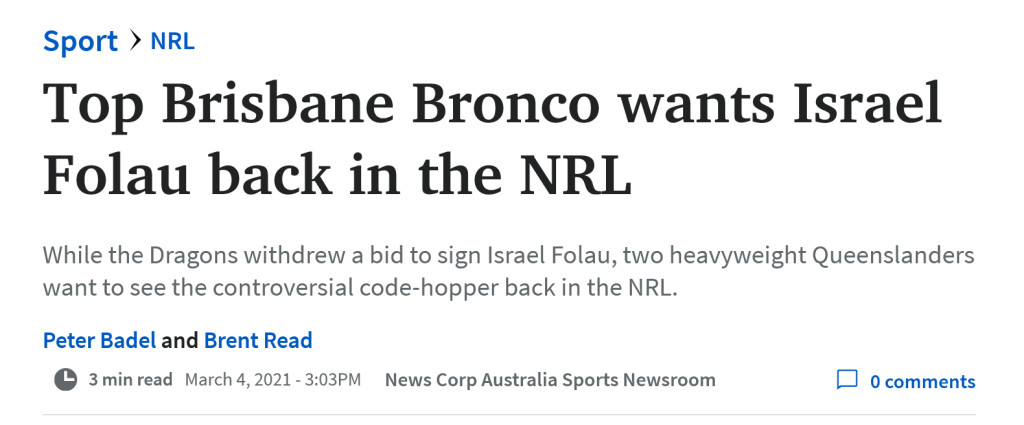The image size is (1024, 425).
Task: Click the word 'and' between author names
Action: pos(180,340)
